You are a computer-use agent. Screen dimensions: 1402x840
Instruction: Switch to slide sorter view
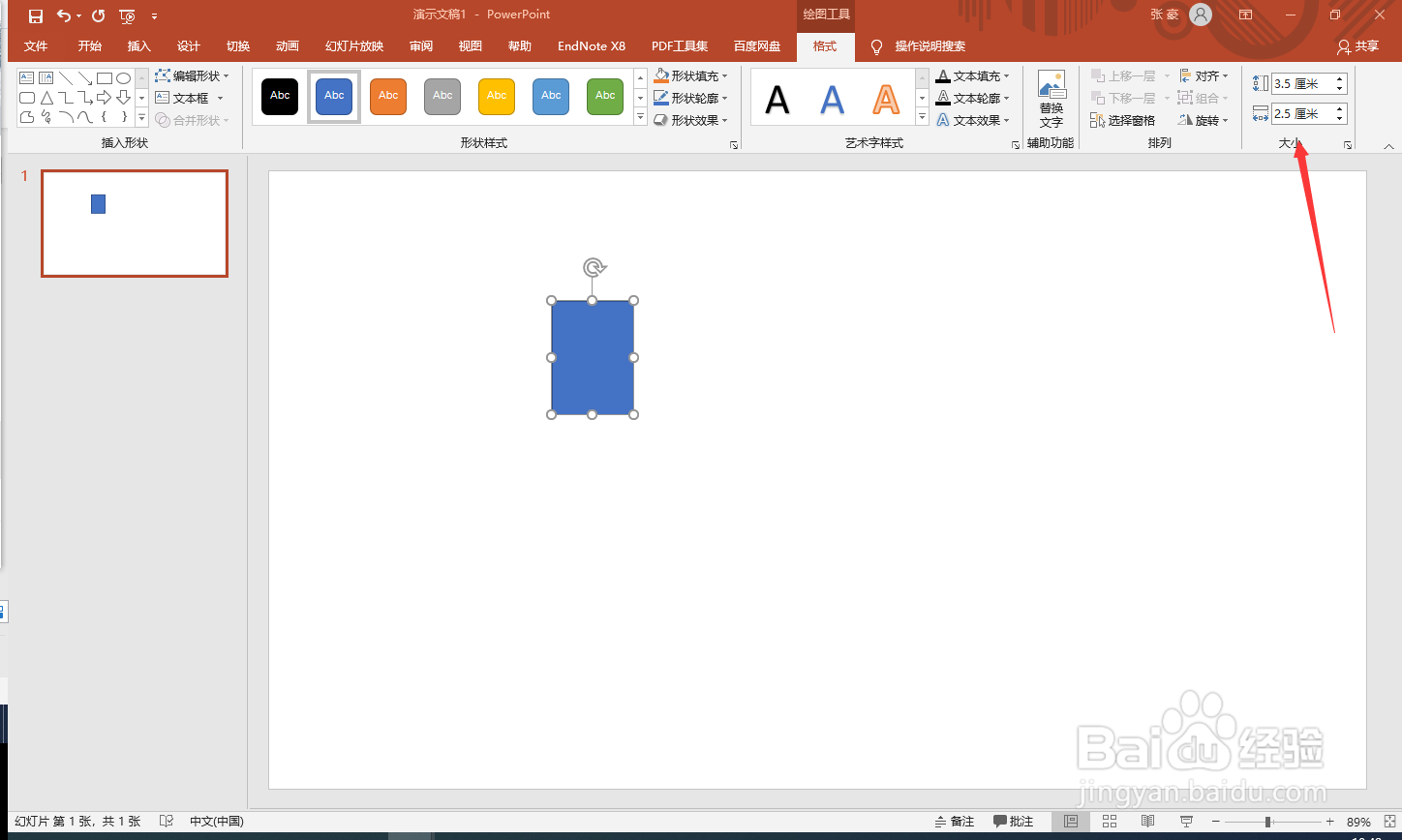[x=1110, y=822]
